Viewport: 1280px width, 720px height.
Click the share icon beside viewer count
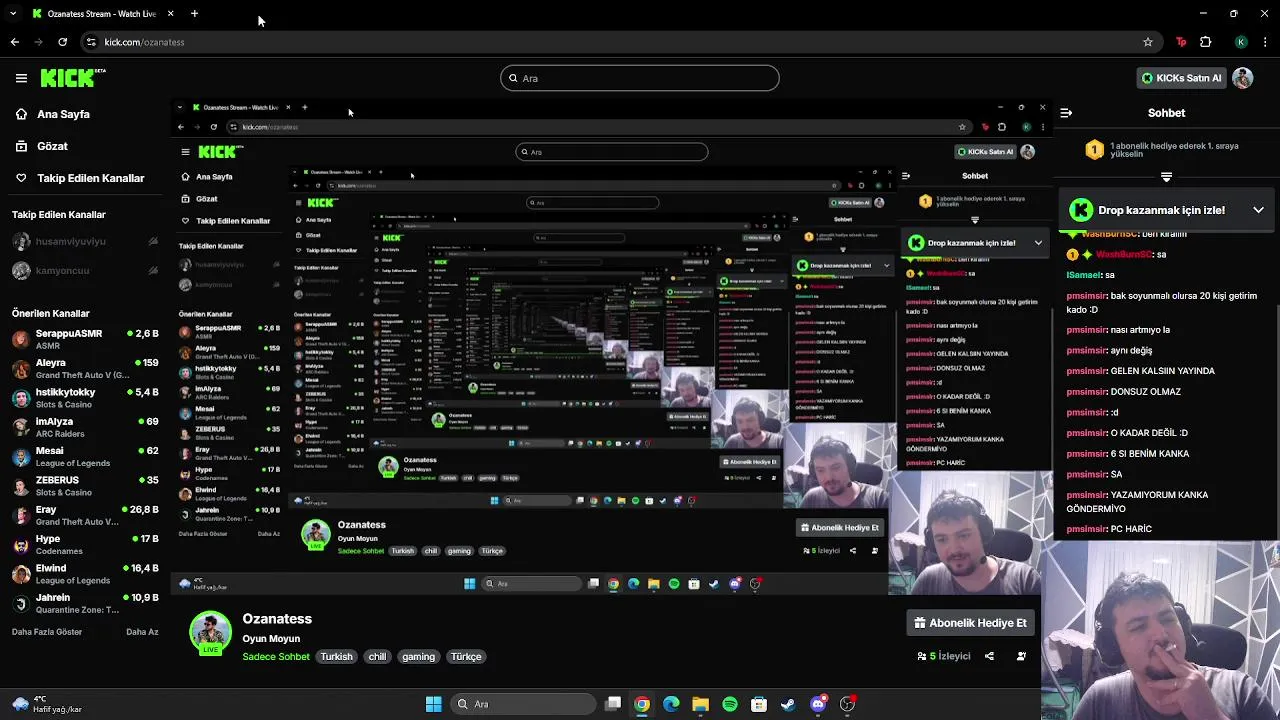click(989, 657)
